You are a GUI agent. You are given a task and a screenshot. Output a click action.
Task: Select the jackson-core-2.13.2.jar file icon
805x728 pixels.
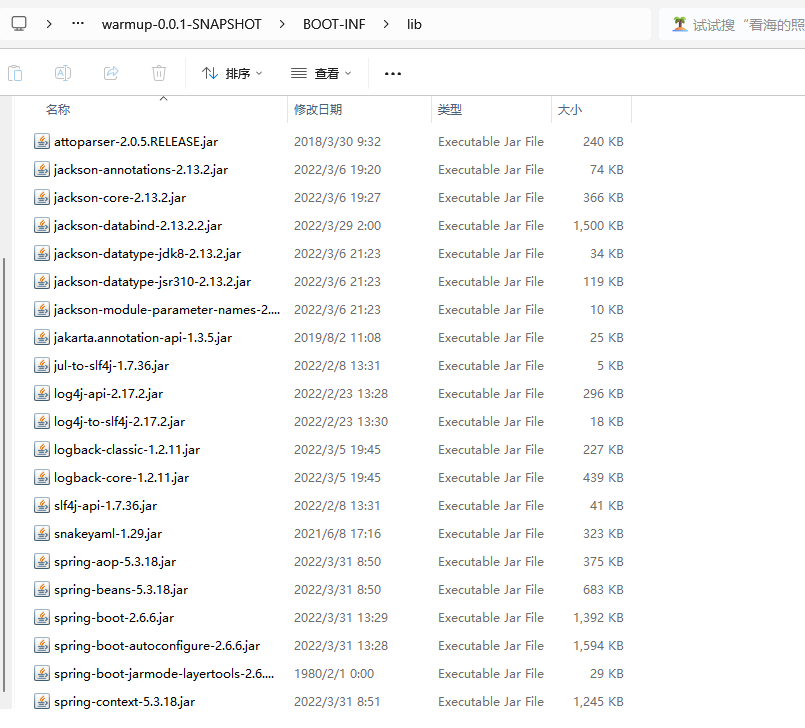click(42, 197)
